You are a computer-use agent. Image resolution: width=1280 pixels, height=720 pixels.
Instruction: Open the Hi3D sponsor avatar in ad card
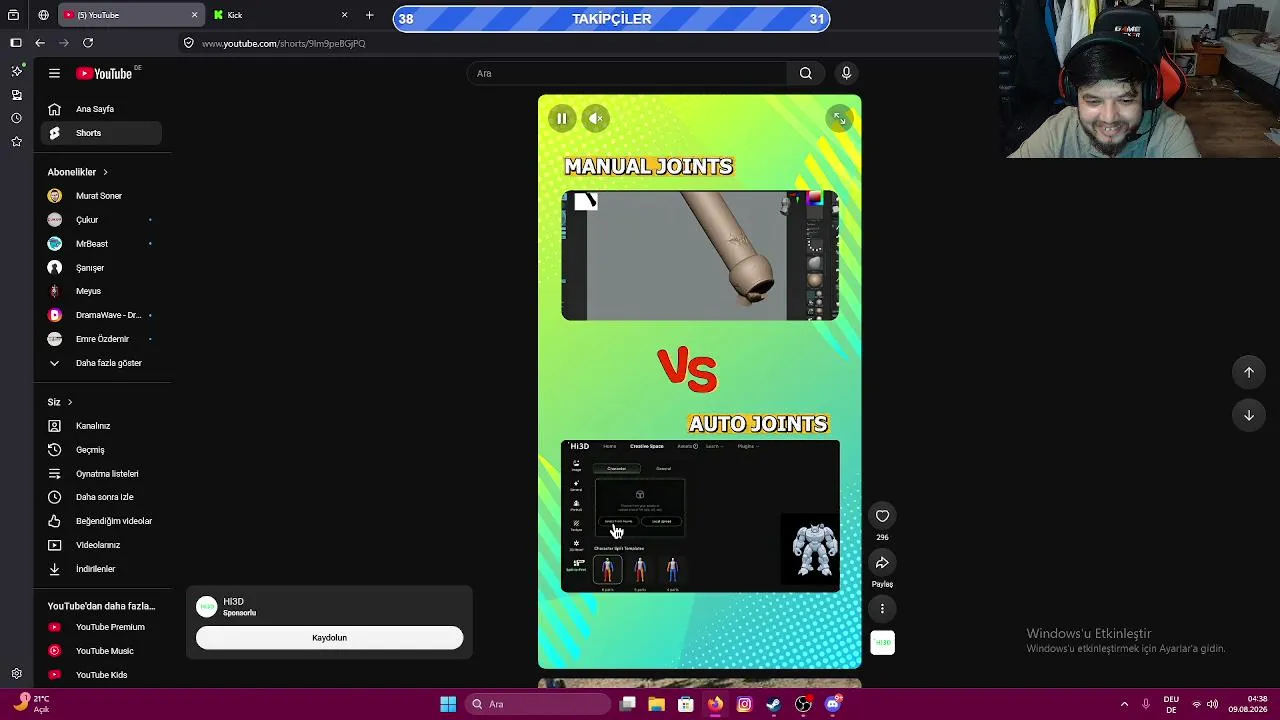(x=207, y=607)
